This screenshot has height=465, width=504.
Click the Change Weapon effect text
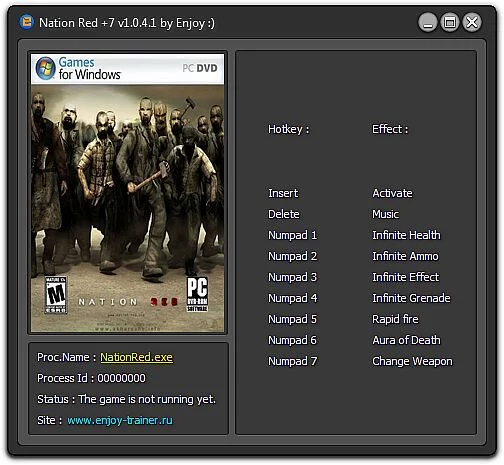coord(412,361)
